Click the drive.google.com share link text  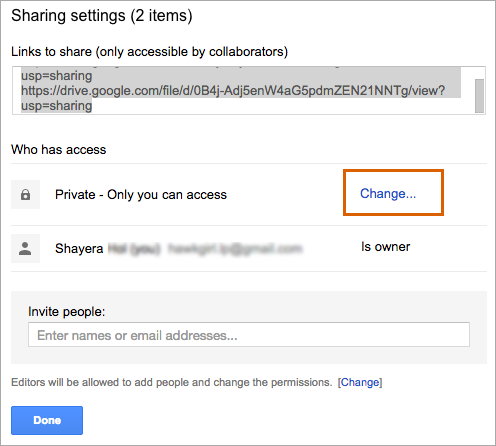(233, 91)
